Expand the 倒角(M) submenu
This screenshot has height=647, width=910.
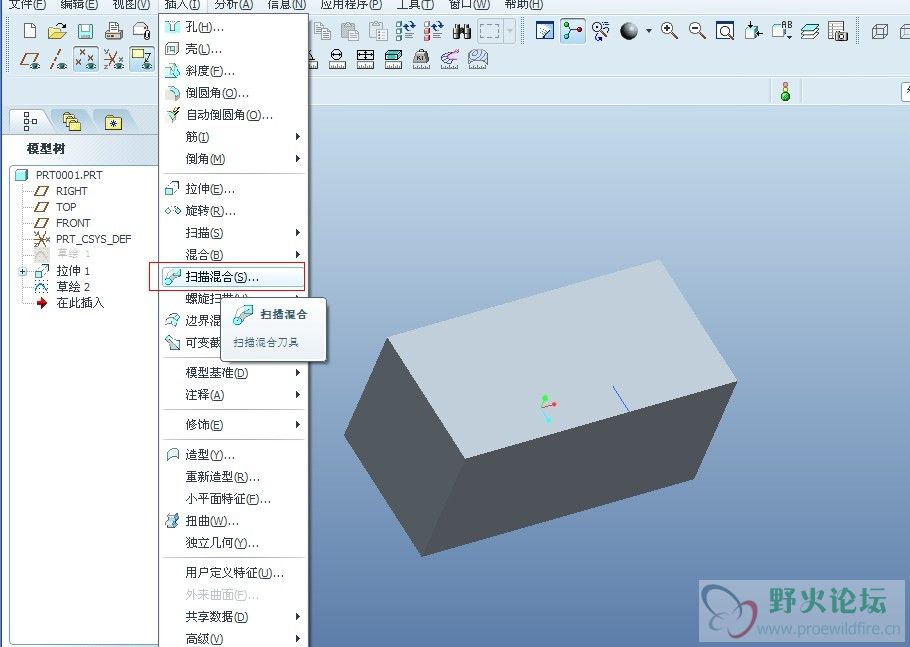[x=298, y=158]
